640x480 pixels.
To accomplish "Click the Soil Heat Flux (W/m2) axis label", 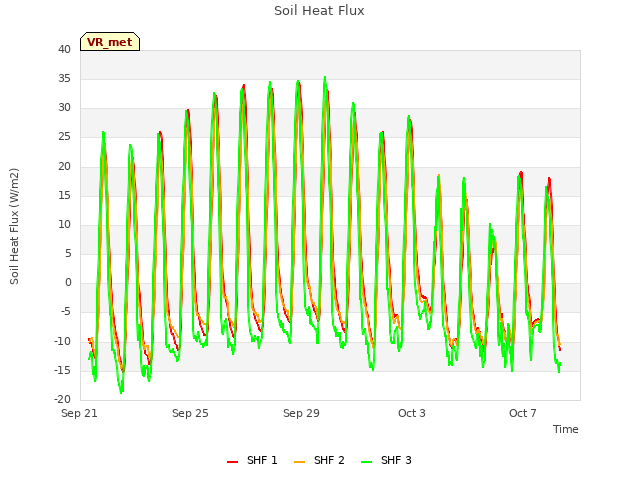I will coord(14,226).
